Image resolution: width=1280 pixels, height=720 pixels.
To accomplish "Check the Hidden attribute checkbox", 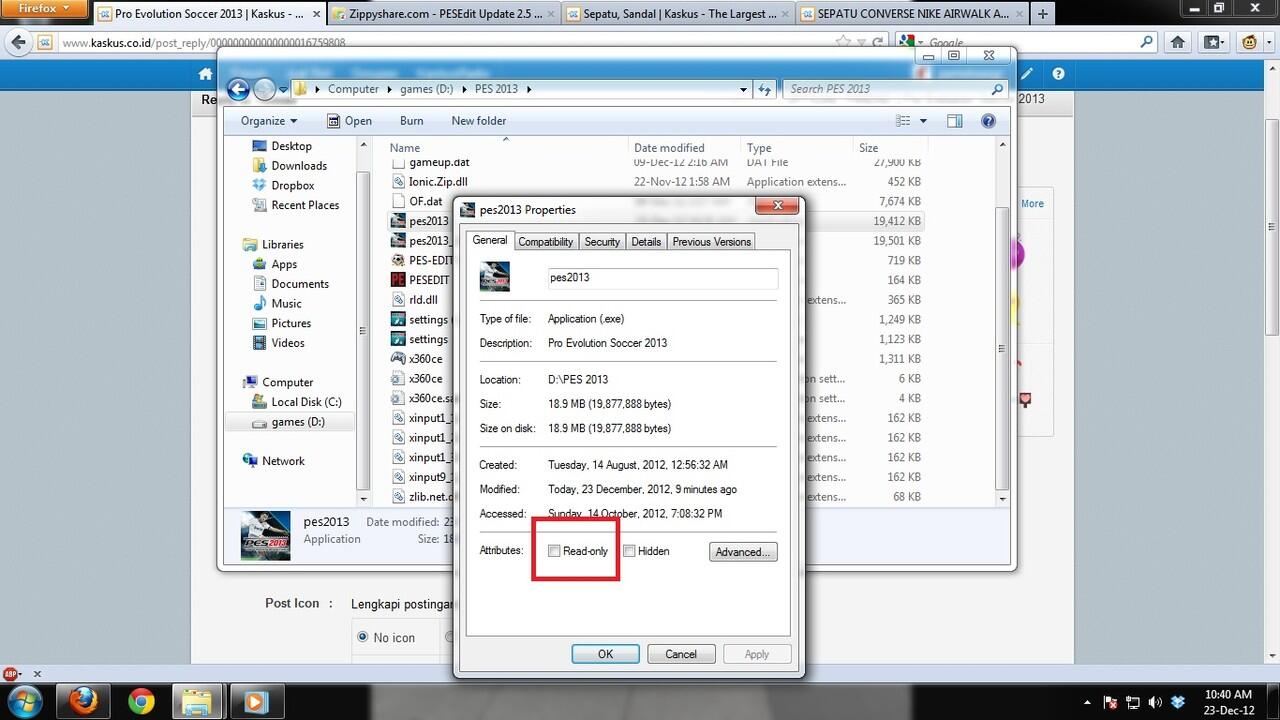I will tap(629, 551).
